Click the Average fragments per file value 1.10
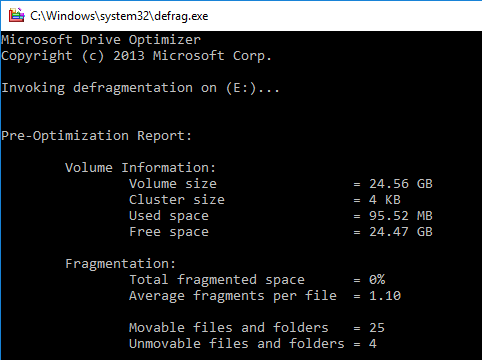The height and width of the screenshot is (360, 482). [385, 296]
